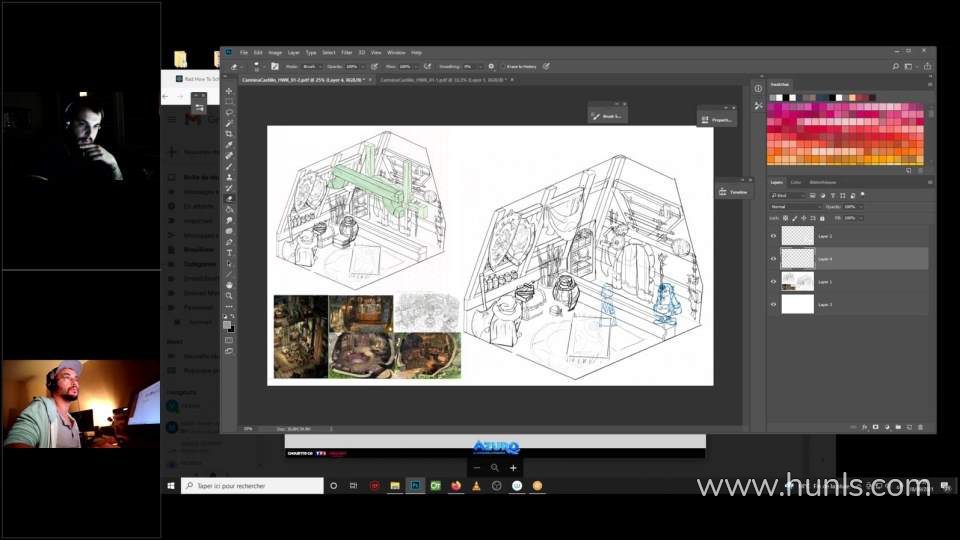Select the Zoom tool in toolbar
This screenshot has height=540, width=960.
(x=229, y=296)
